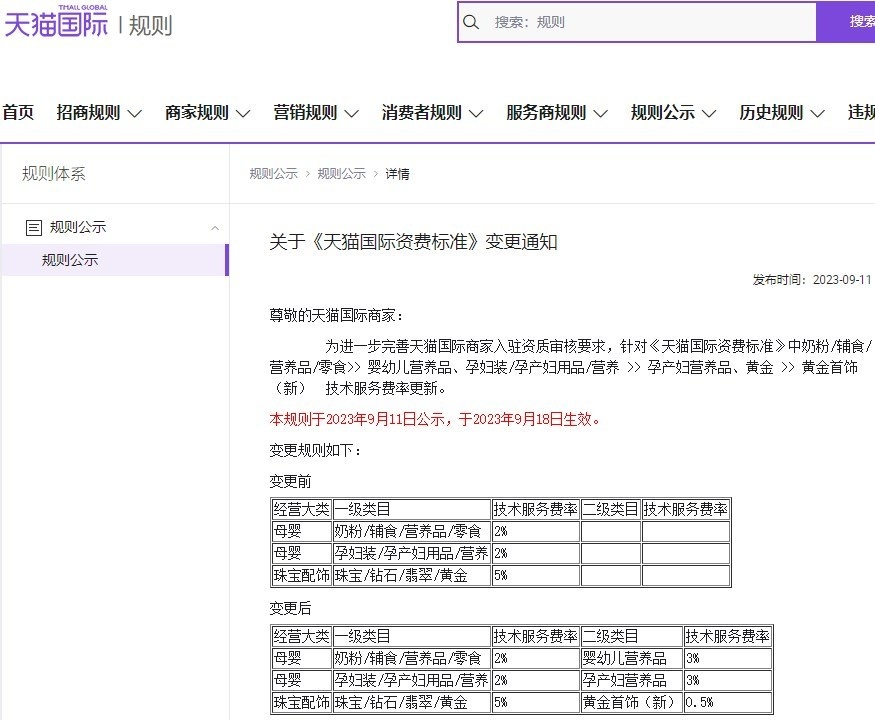875x720 pixels.
Task: Open the 招商规则 menu
Action: [x=88, y=113]
